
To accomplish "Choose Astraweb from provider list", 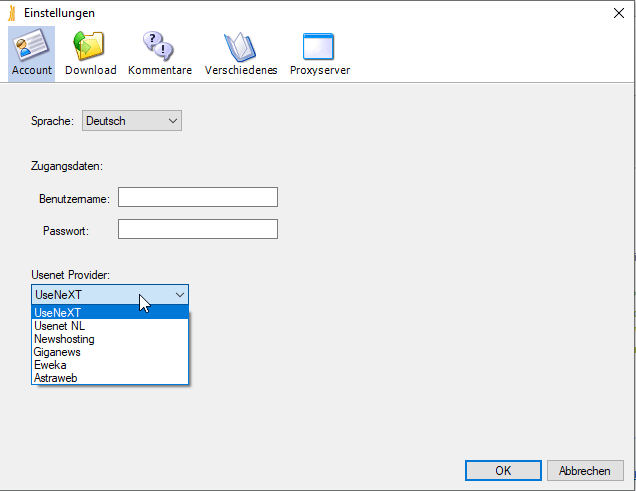I will [110, 377].
